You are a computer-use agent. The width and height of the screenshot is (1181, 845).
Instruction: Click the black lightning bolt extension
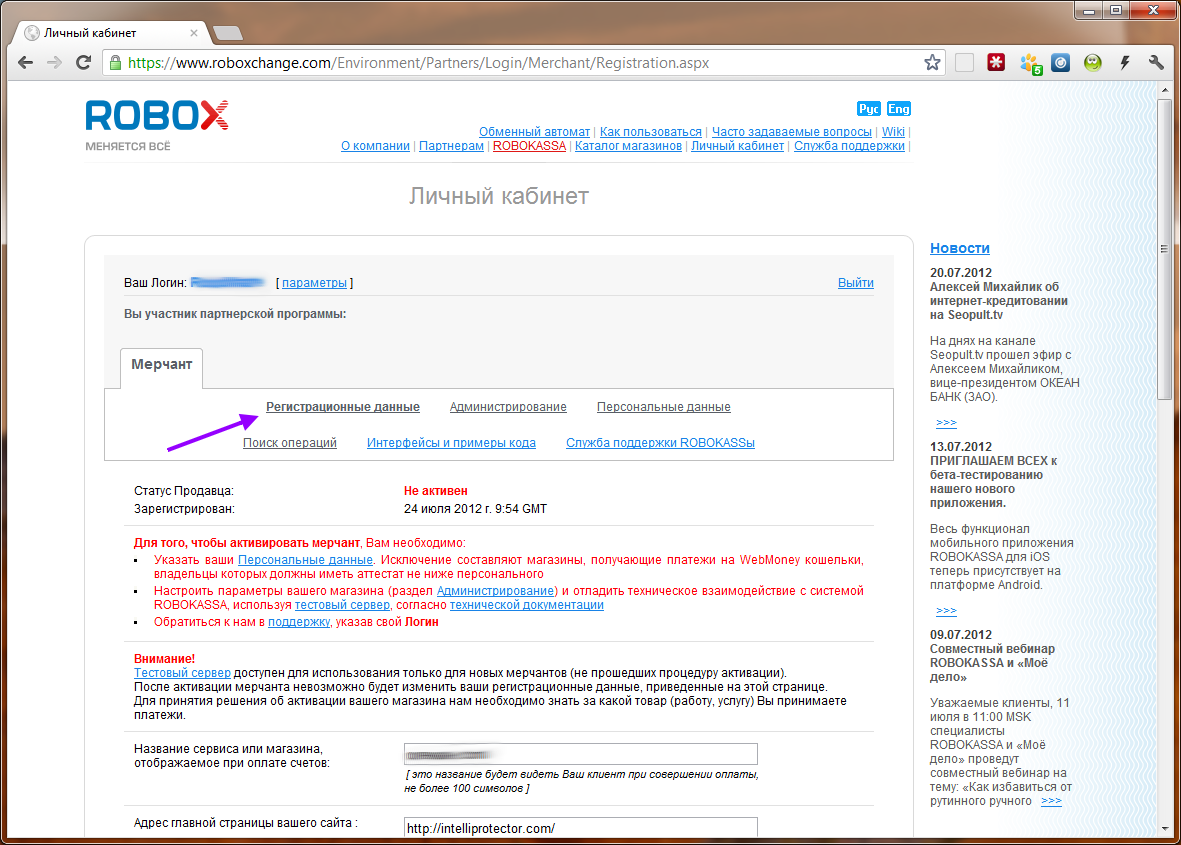point(1125,63)
